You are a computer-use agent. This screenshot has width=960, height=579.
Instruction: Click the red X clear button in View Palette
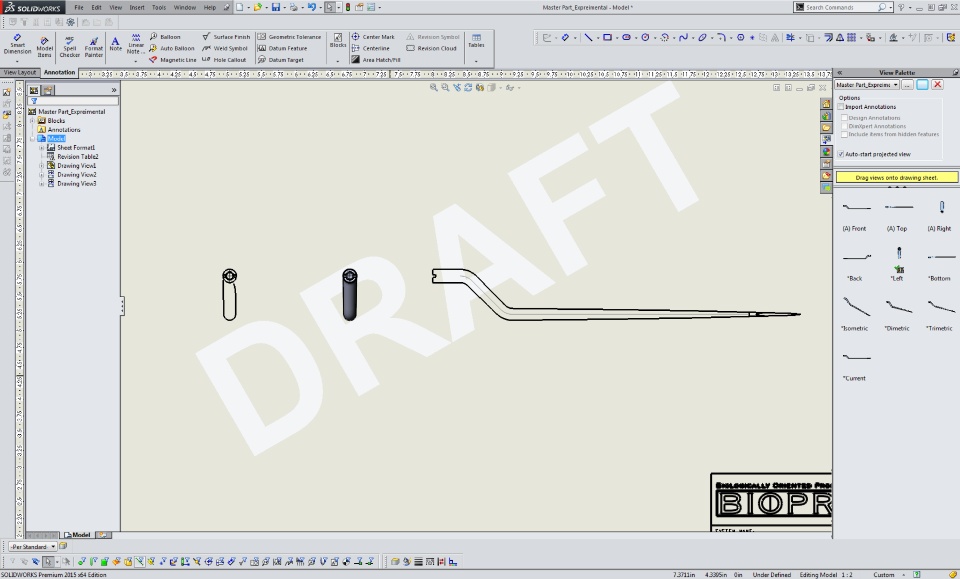tap(937, 85)
